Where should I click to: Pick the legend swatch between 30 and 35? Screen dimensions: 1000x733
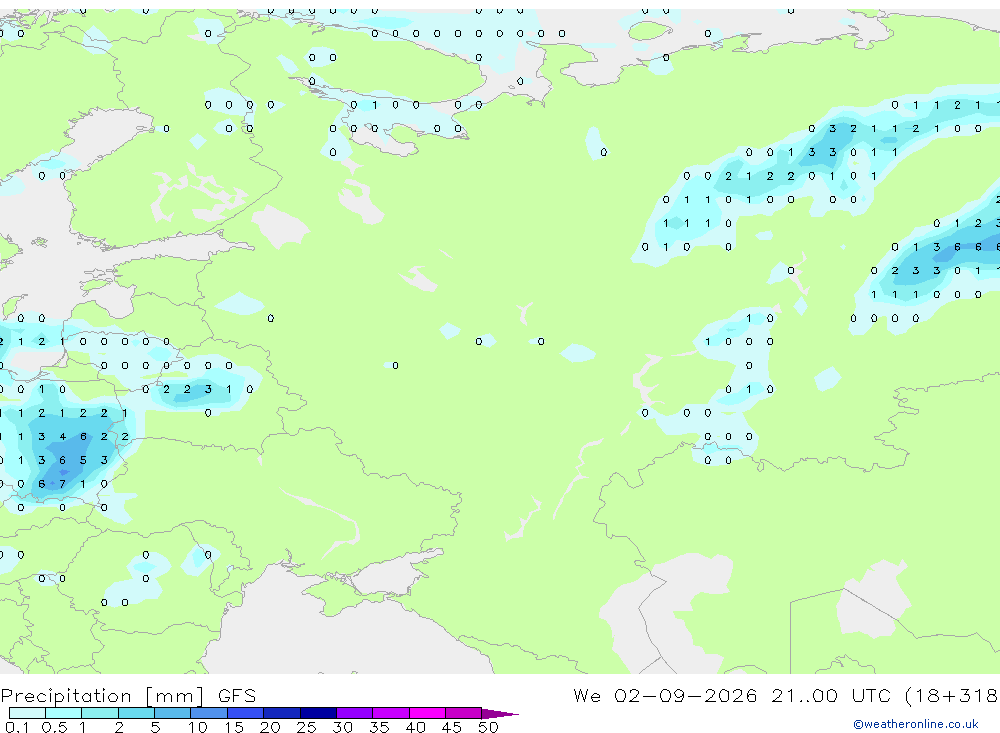pos(355,713)
